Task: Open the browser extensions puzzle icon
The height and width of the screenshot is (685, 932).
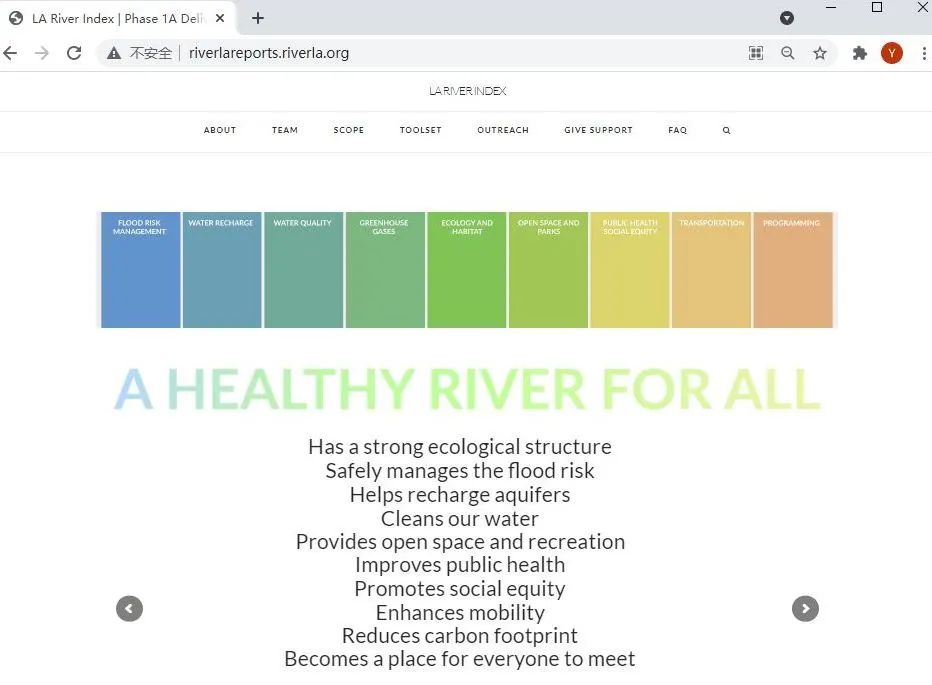Action: click(x=859, y=53)
